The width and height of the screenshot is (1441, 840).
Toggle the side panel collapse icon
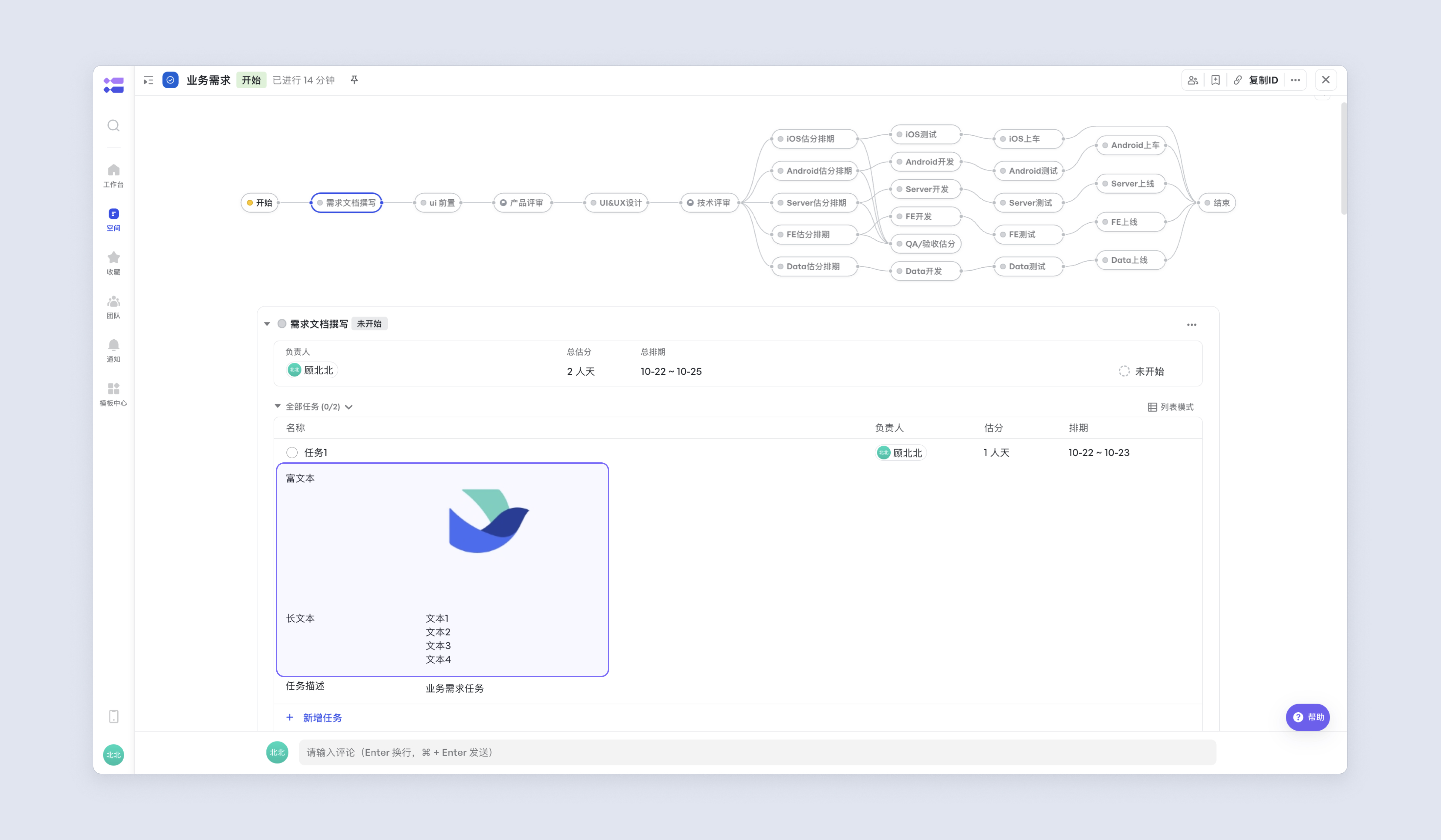click(149, 80)
